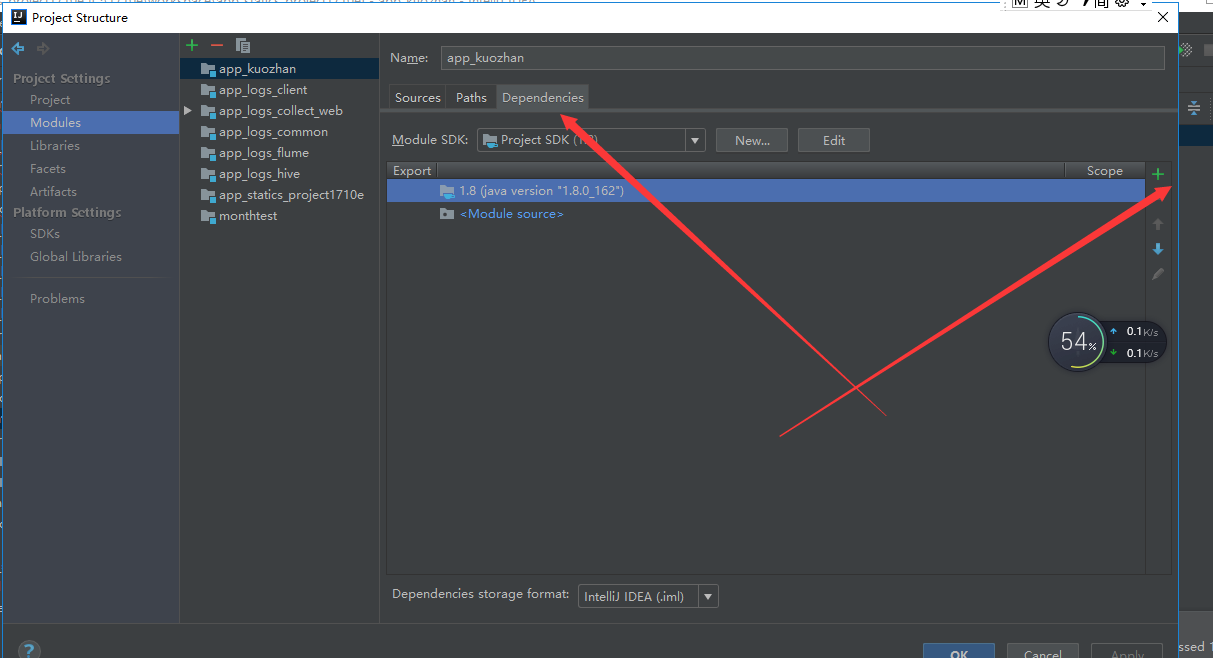Select the Dependencies tab
The width and height of the screenshot is (1213, 658).
[543, 97]
